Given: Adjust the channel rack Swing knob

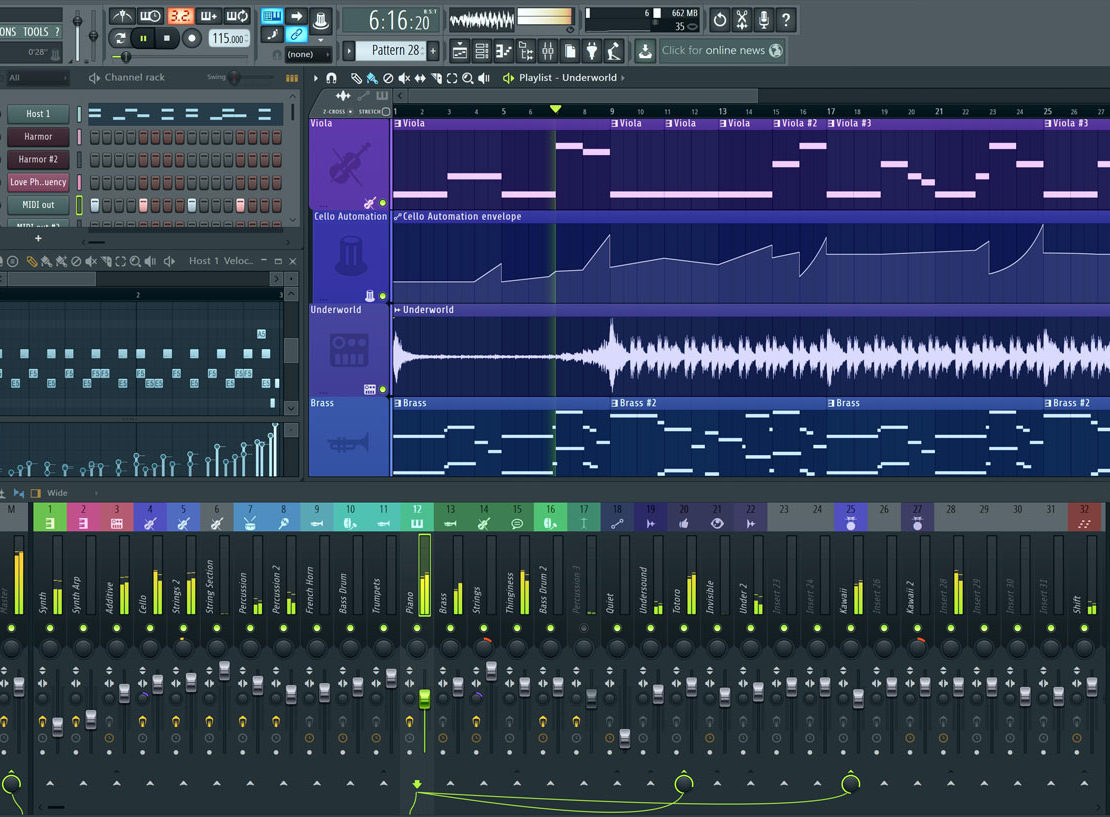Looking at the screenshot, I should [235, 78].
